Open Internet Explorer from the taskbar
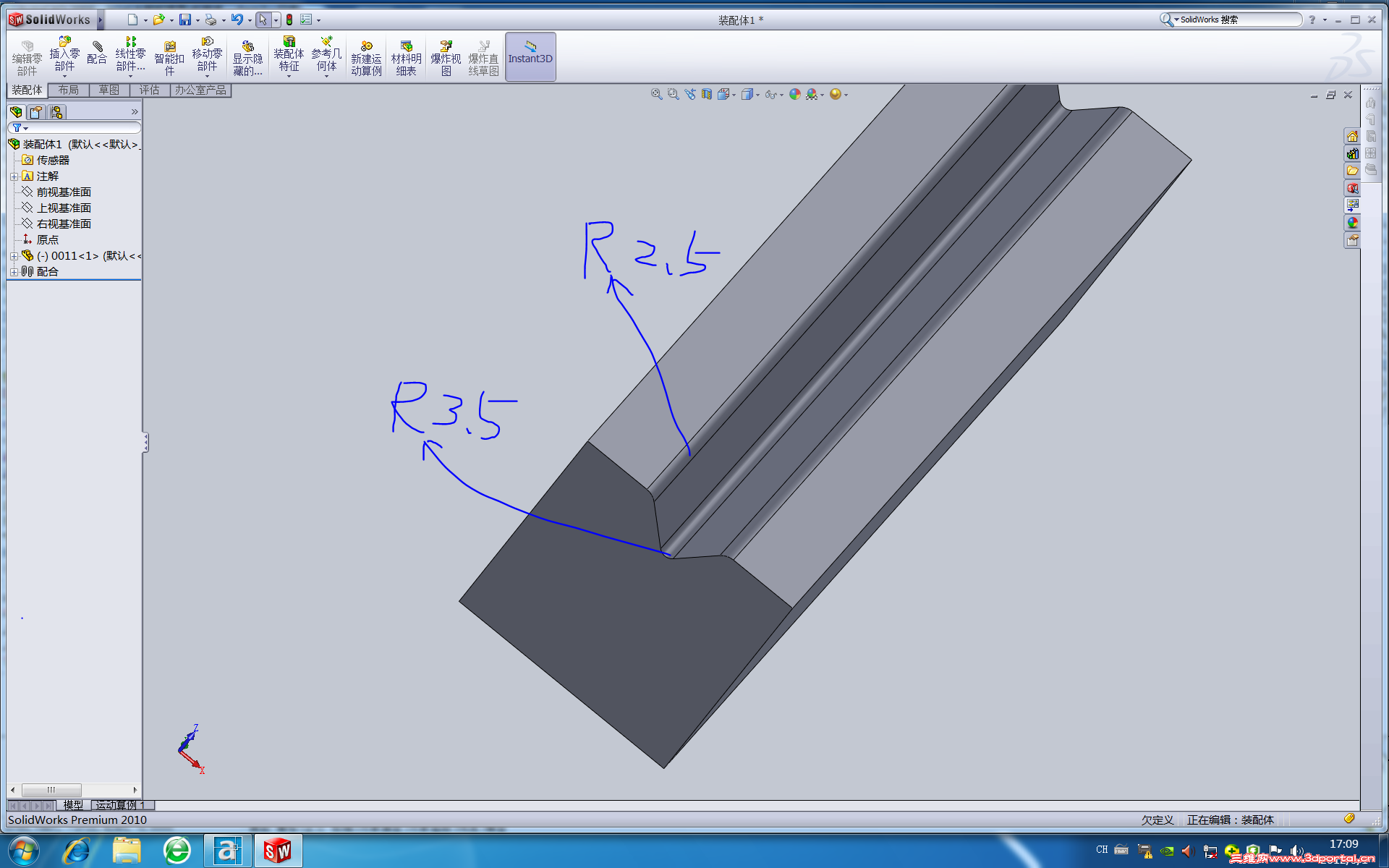 (x=76, y=851)
